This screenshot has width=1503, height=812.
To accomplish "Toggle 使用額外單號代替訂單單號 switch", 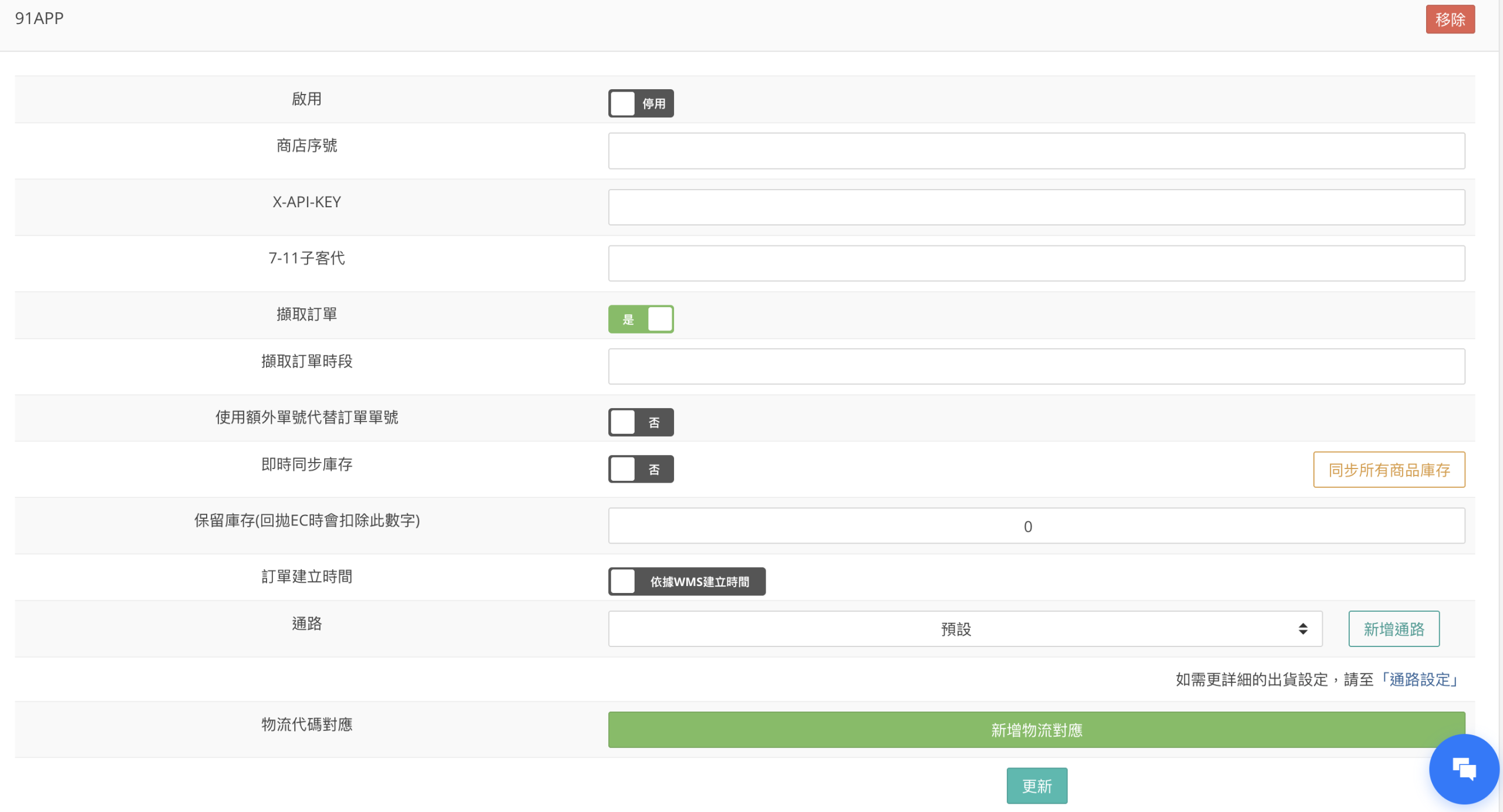I will pos(641,422).
